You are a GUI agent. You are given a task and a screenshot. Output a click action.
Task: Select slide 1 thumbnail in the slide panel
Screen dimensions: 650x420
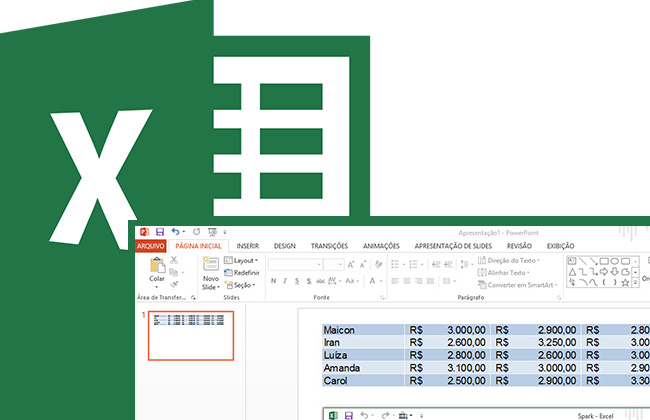pos(191,336)
